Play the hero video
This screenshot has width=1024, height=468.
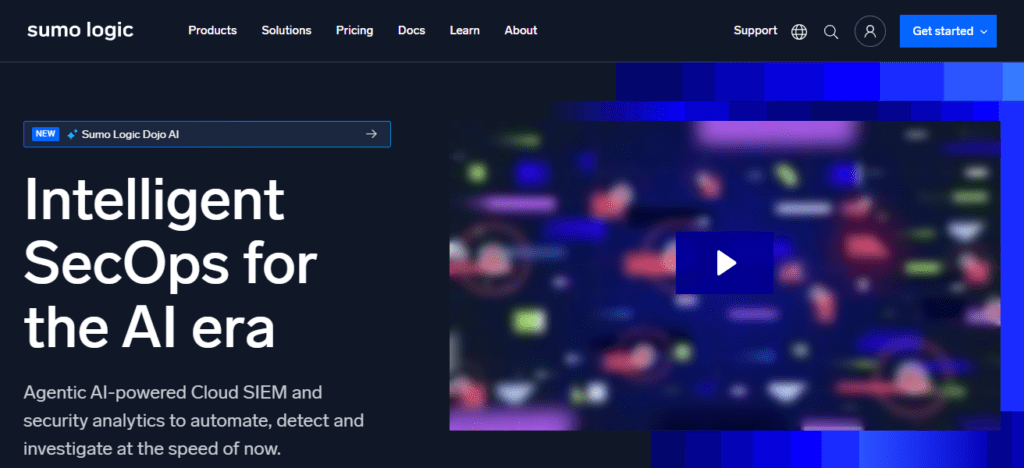(725, 263)
